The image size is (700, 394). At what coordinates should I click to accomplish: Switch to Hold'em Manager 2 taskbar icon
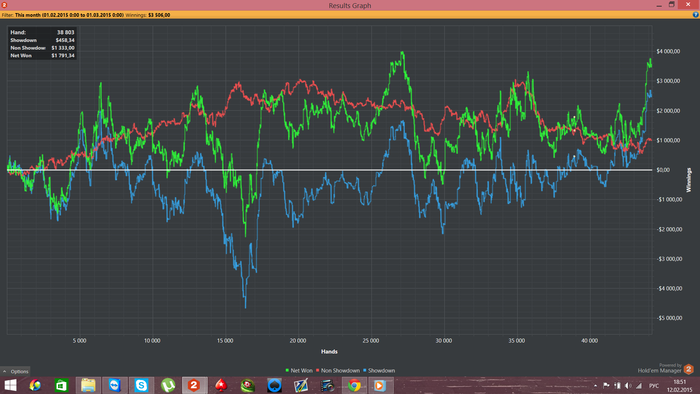(194, 385)
